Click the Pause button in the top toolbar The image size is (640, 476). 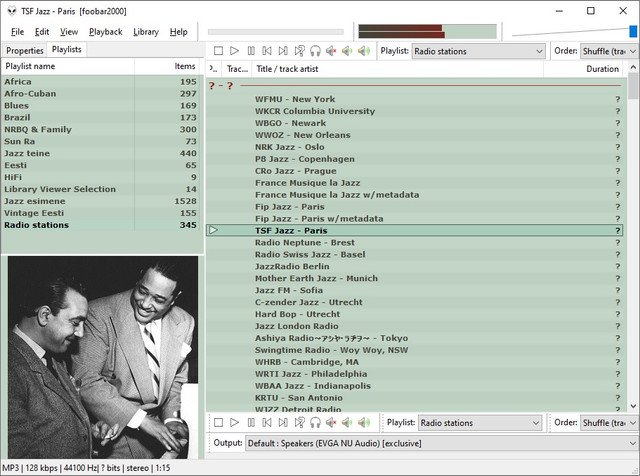pos(251,51)
